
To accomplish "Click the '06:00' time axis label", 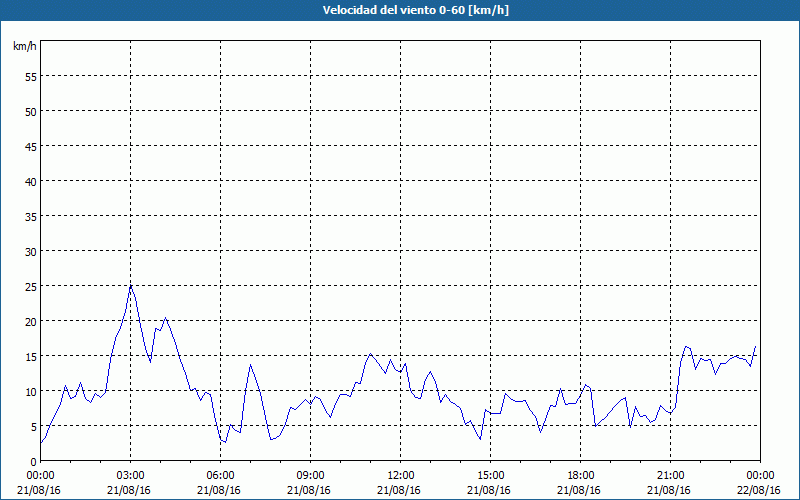I will pos(220,476).
